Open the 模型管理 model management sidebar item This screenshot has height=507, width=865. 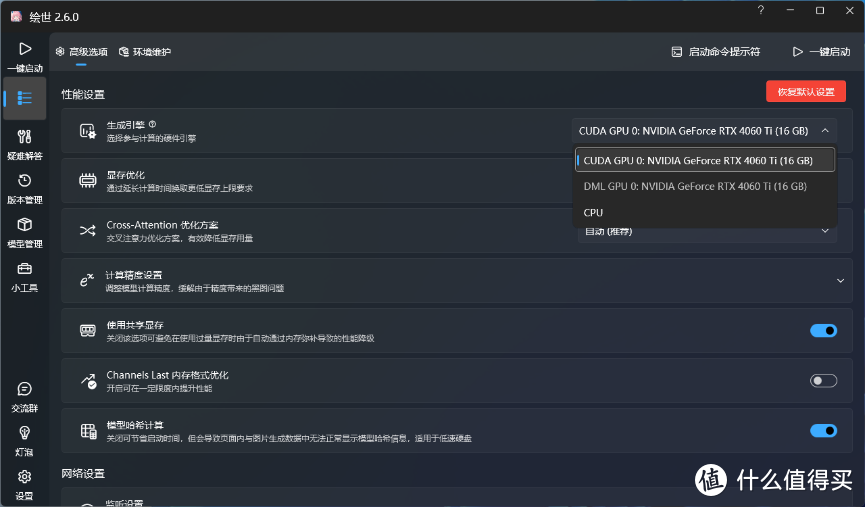[x=24, y=232]
